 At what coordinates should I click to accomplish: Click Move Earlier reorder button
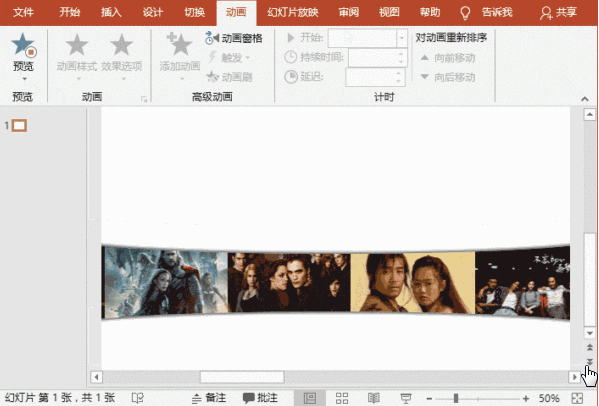coord(448,58)
